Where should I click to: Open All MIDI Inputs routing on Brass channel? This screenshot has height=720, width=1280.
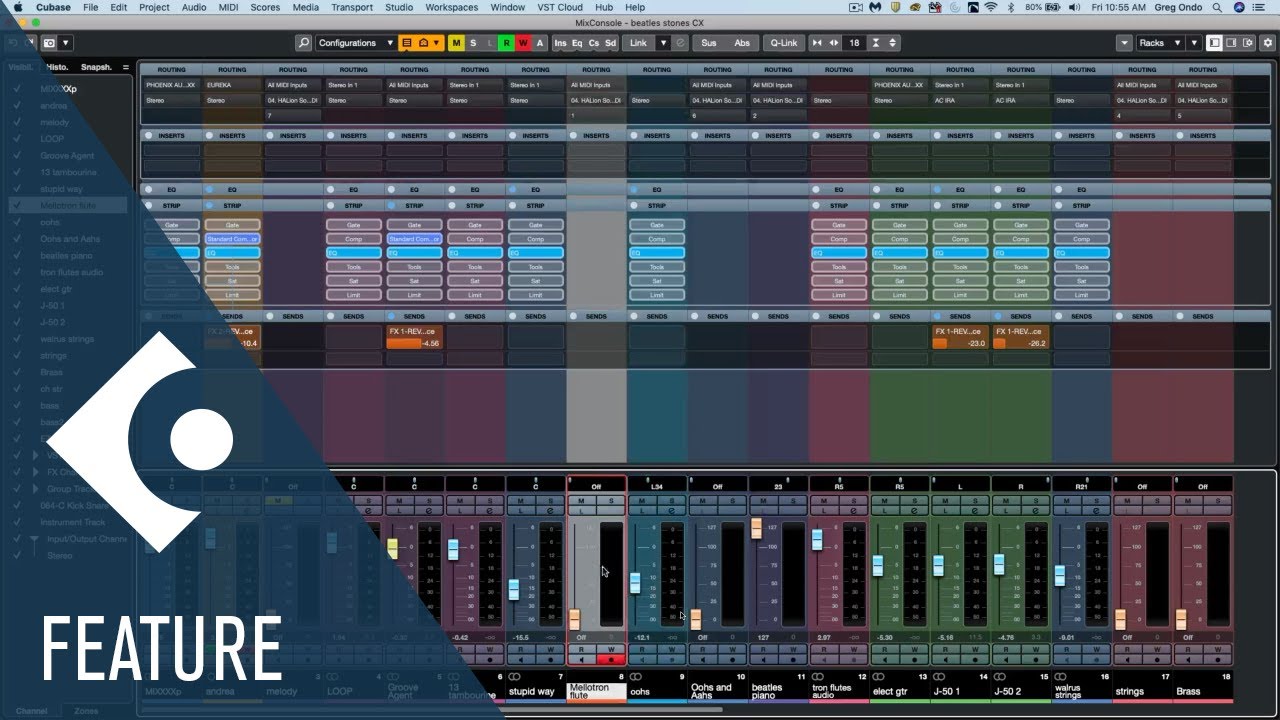(1203, 85)
